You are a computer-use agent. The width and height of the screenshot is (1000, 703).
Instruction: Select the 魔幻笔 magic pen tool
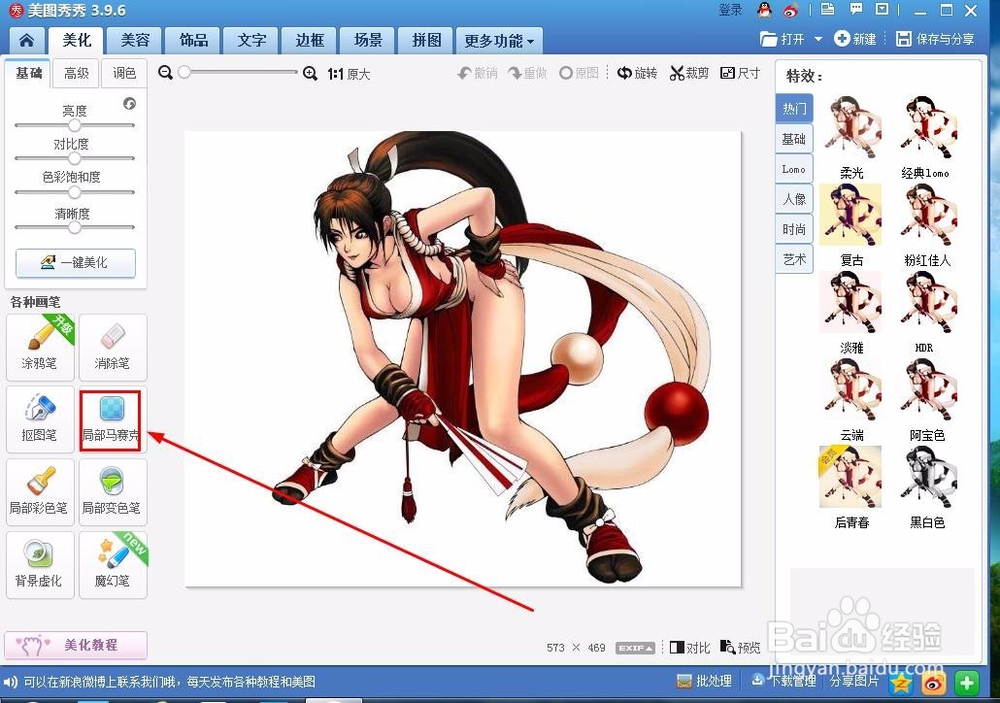coord(113,564)
